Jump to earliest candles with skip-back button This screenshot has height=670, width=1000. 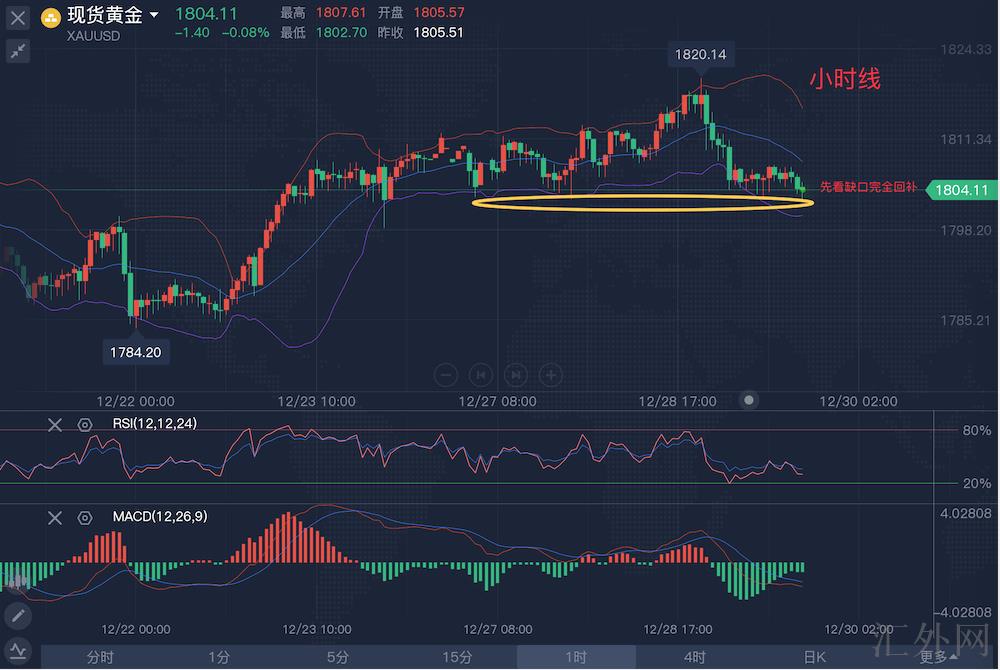(x=481, y=375)
